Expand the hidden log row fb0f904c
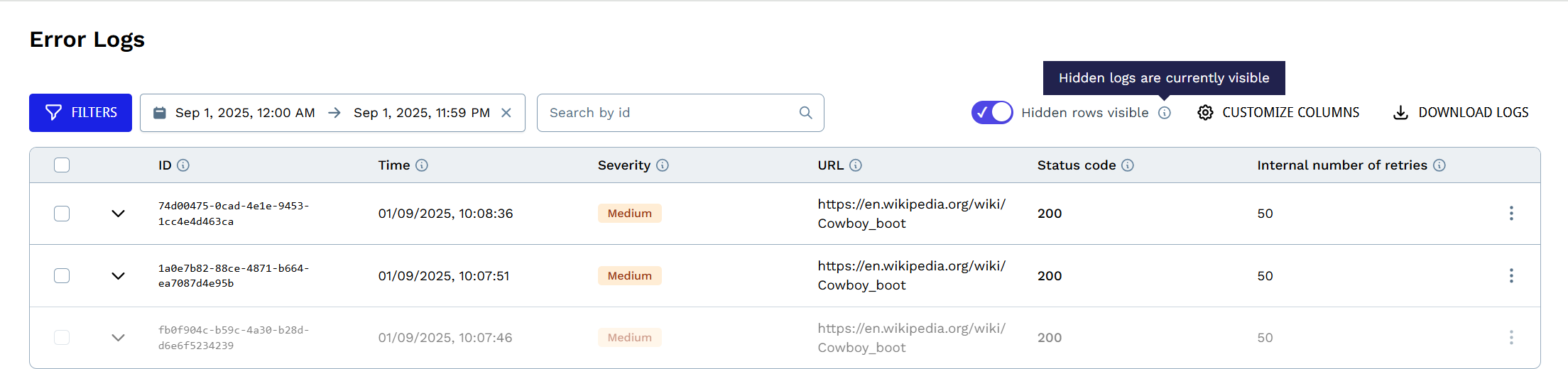The height and width of the screenshot is (369, 1568). (x=119, y=338)
